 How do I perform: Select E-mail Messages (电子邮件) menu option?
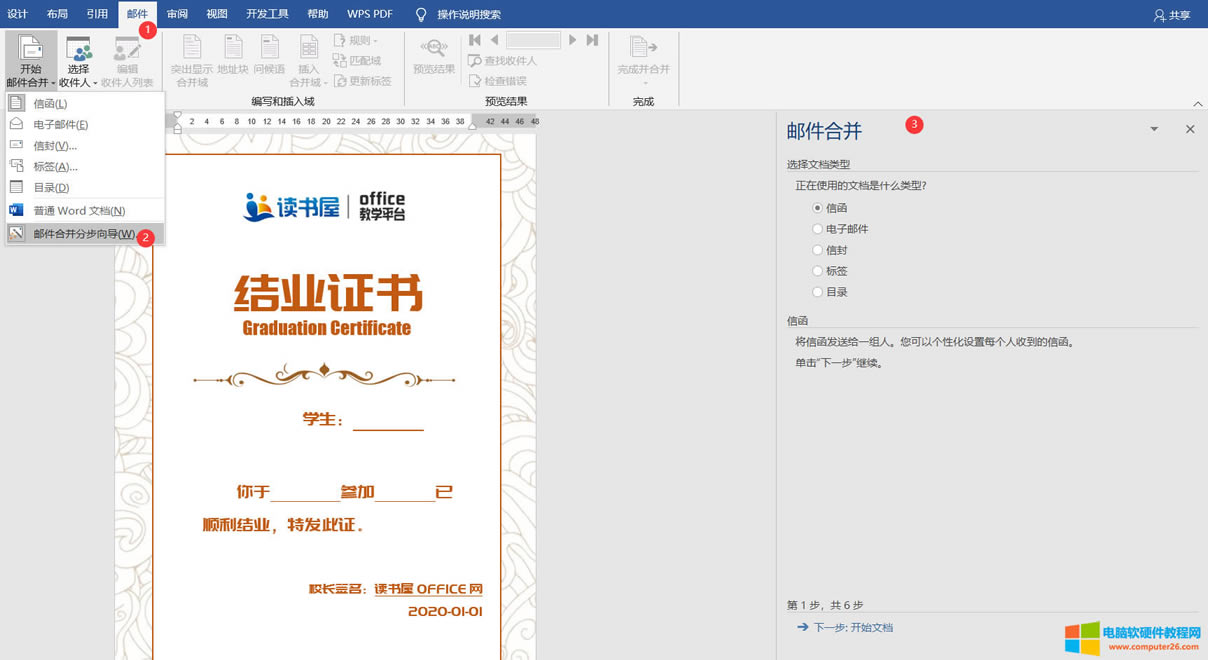pyautogui.click(x=60, y=124)
